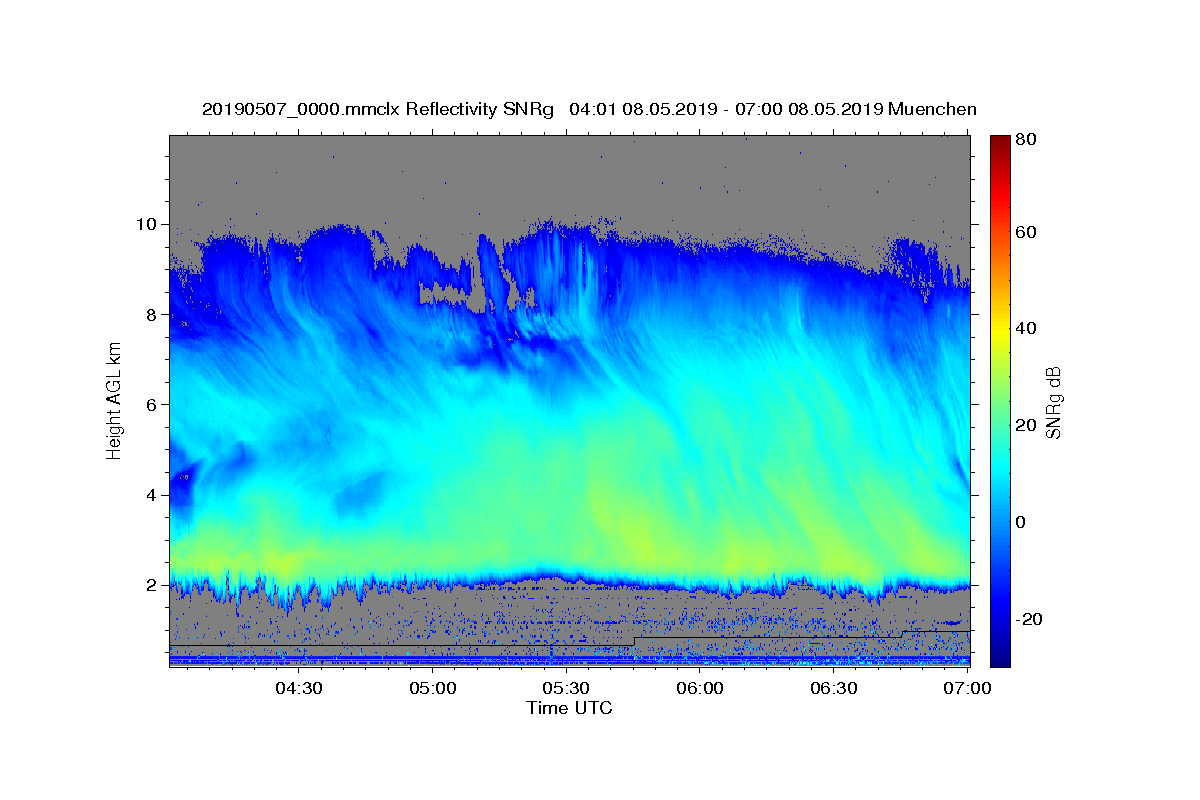The image size is (1200, 800).
Task: Click the colorbar value -20
Action: tap(1029, 619)
